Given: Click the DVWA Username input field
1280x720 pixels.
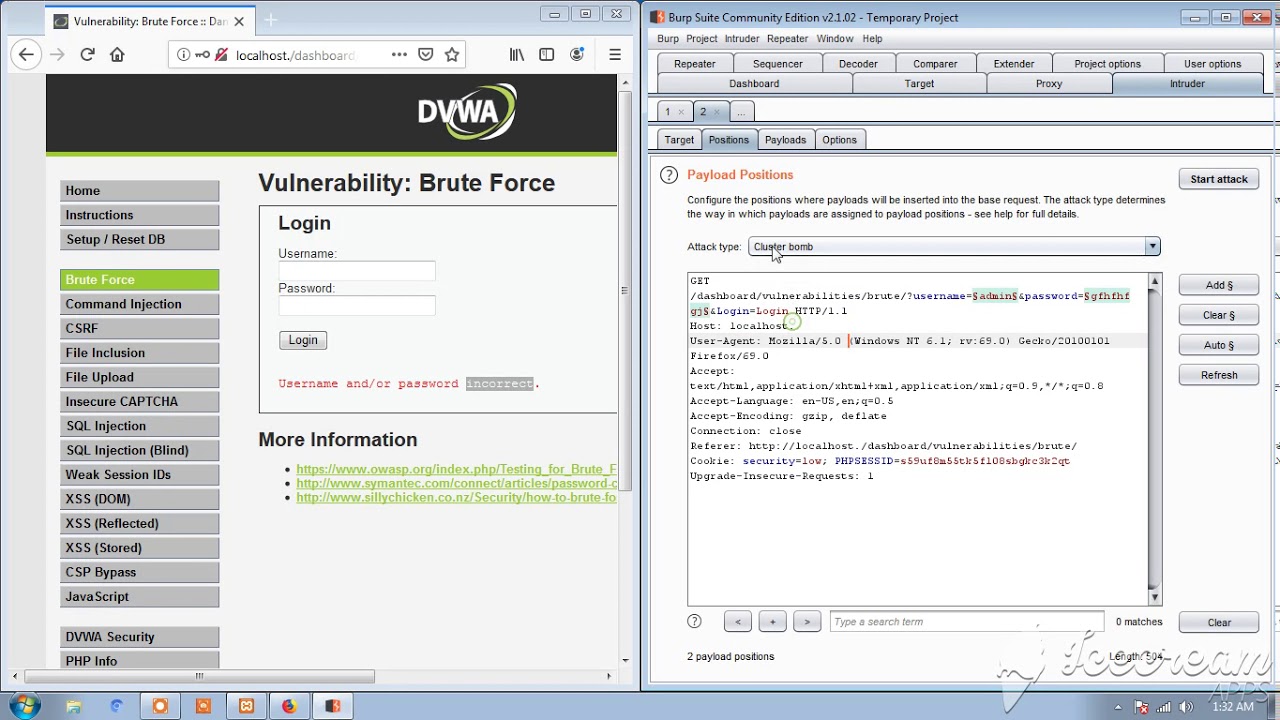Looking at the screenshot, I should pos(357,272).
